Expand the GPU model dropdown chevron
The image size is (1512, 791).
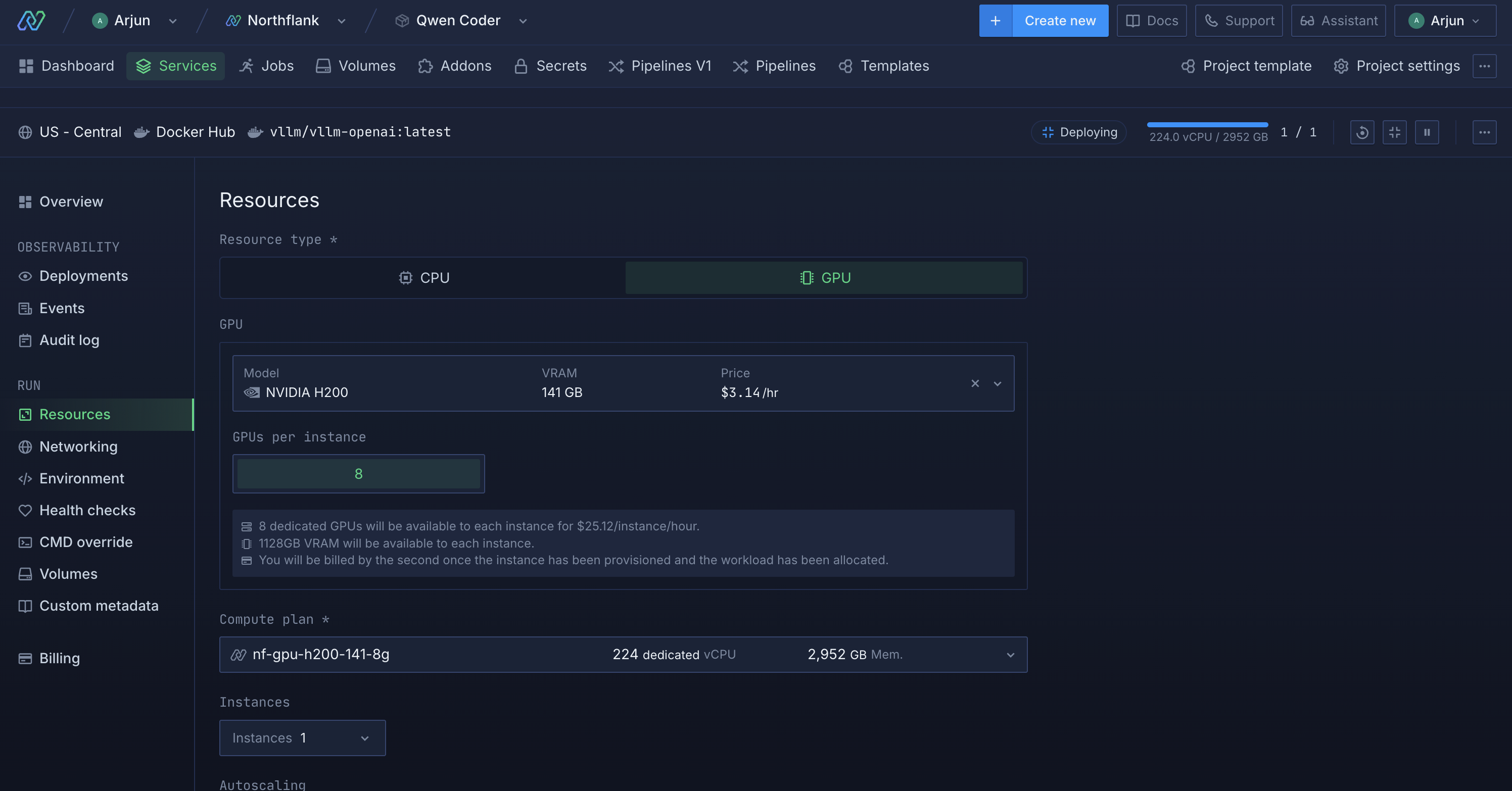pos(997,384)
